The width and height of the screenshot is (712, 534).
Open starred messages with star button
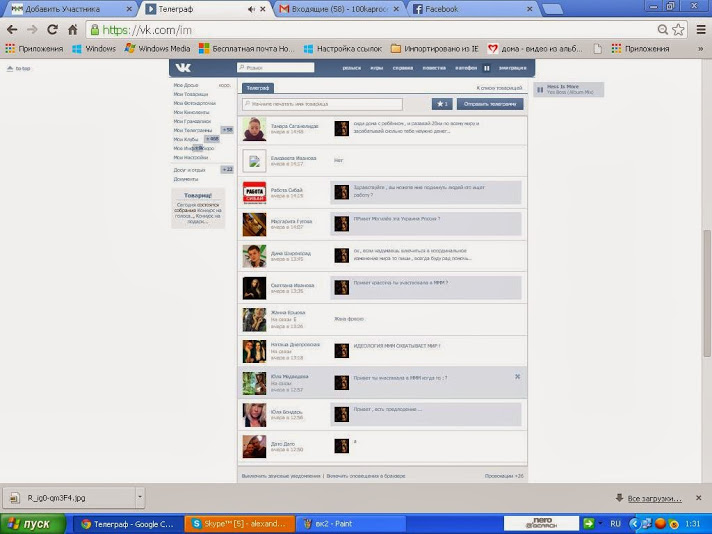coord(442,104)
